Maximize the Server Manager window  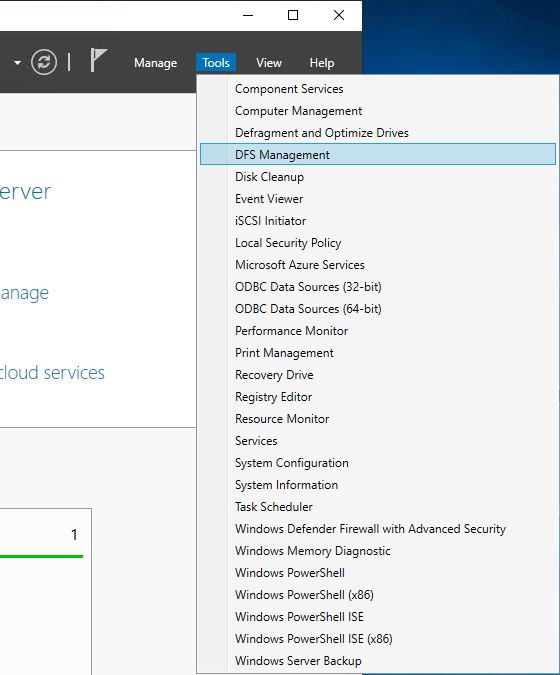tap(293, 15)
